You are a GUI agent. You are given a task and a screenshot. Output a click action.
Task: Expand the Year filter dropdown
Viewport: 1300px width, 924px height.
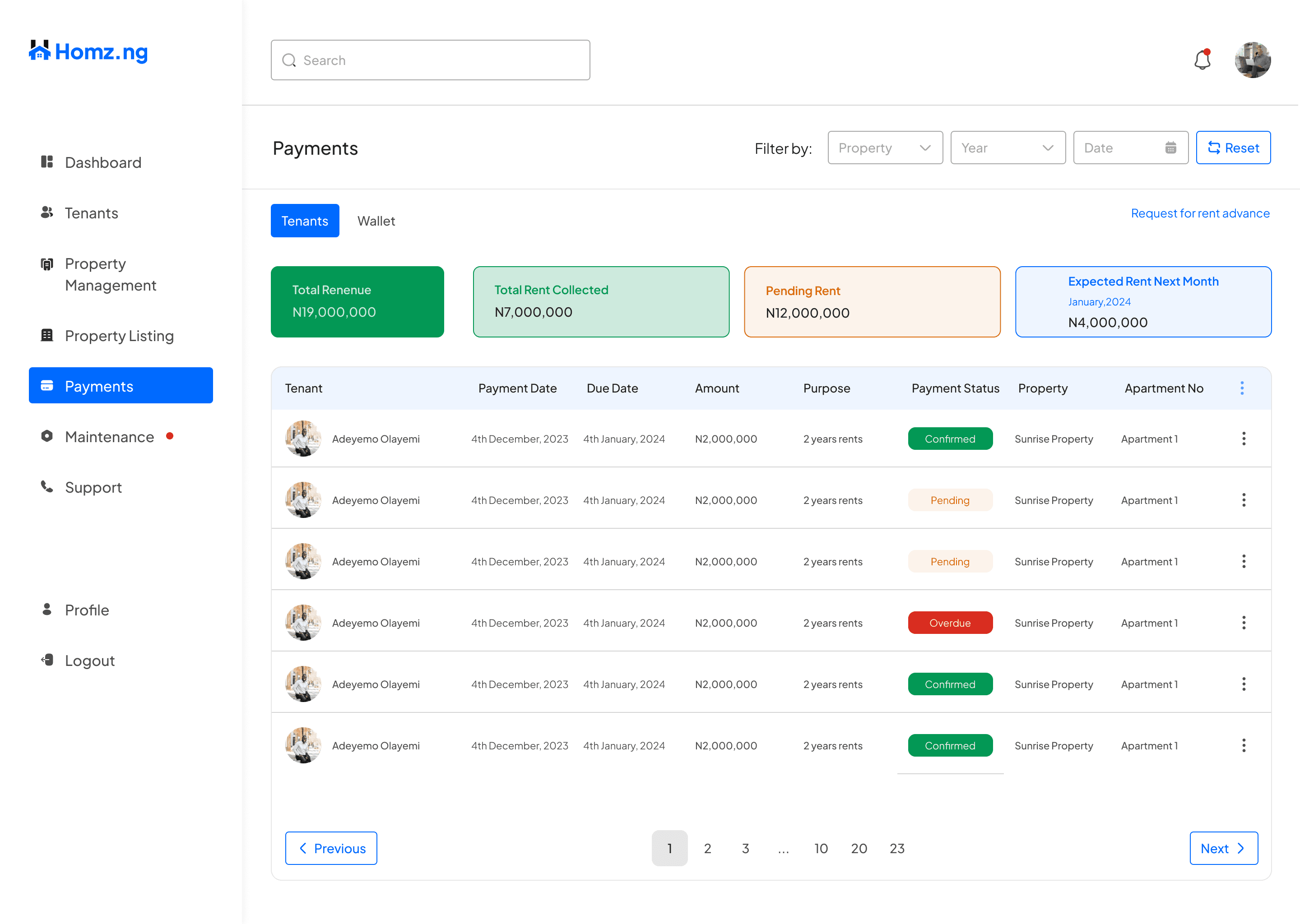coord(1007,148)
